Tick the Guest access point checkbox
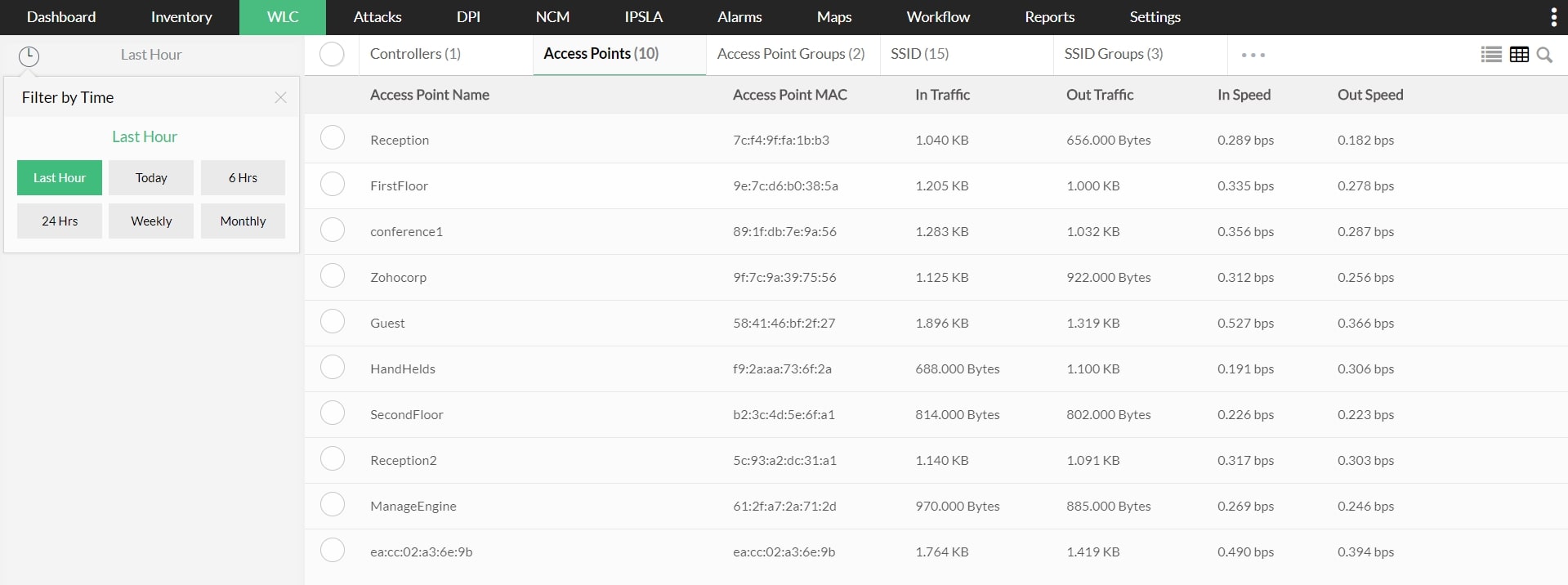 click(x=333, y=321)
